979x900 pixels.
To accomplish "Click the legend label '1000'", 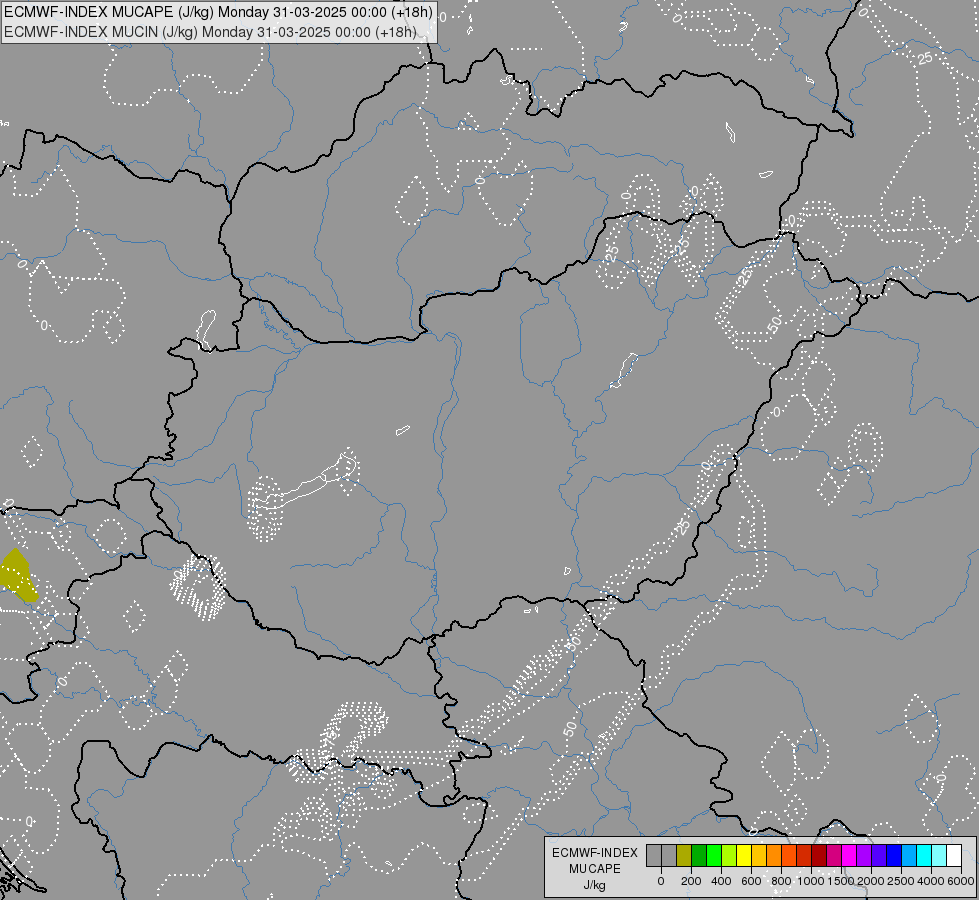I will (810, 881).
